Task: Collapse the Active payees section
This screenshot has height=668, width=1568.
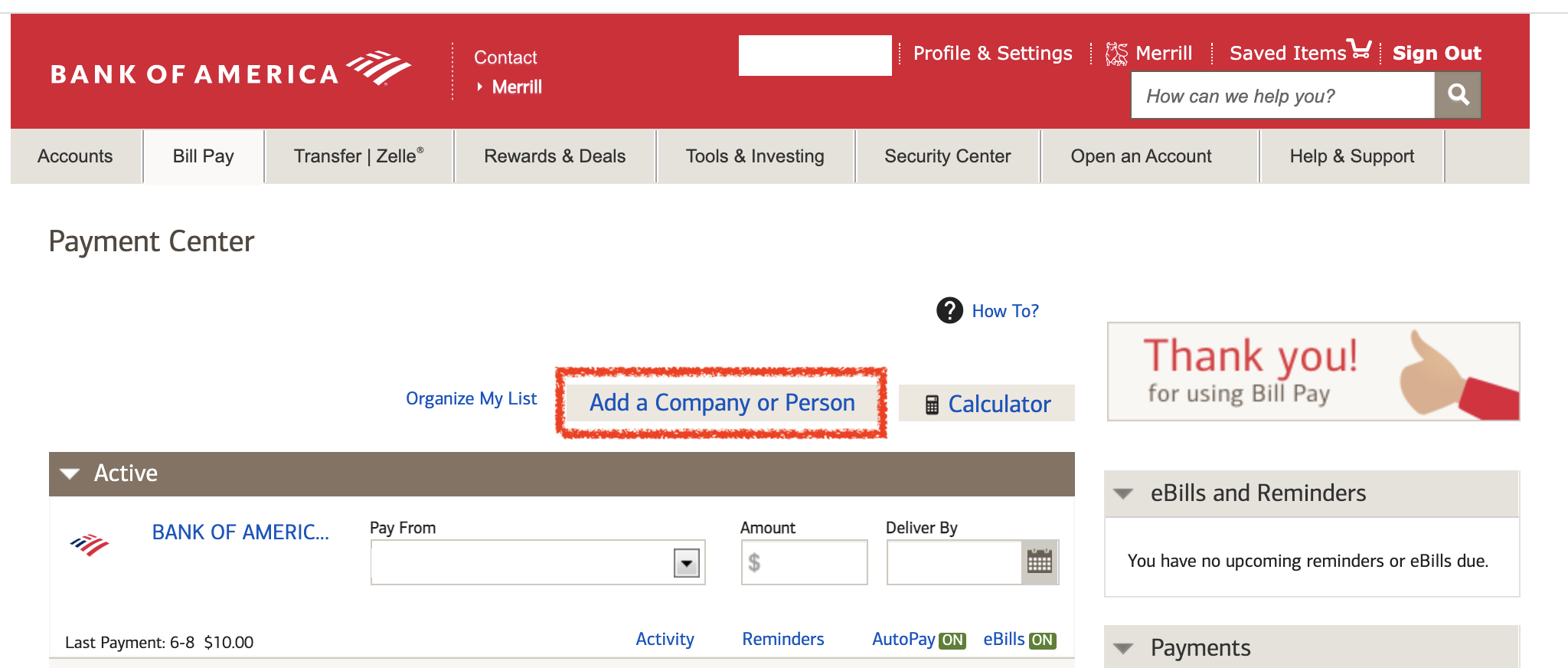Action: pos(70,473)
